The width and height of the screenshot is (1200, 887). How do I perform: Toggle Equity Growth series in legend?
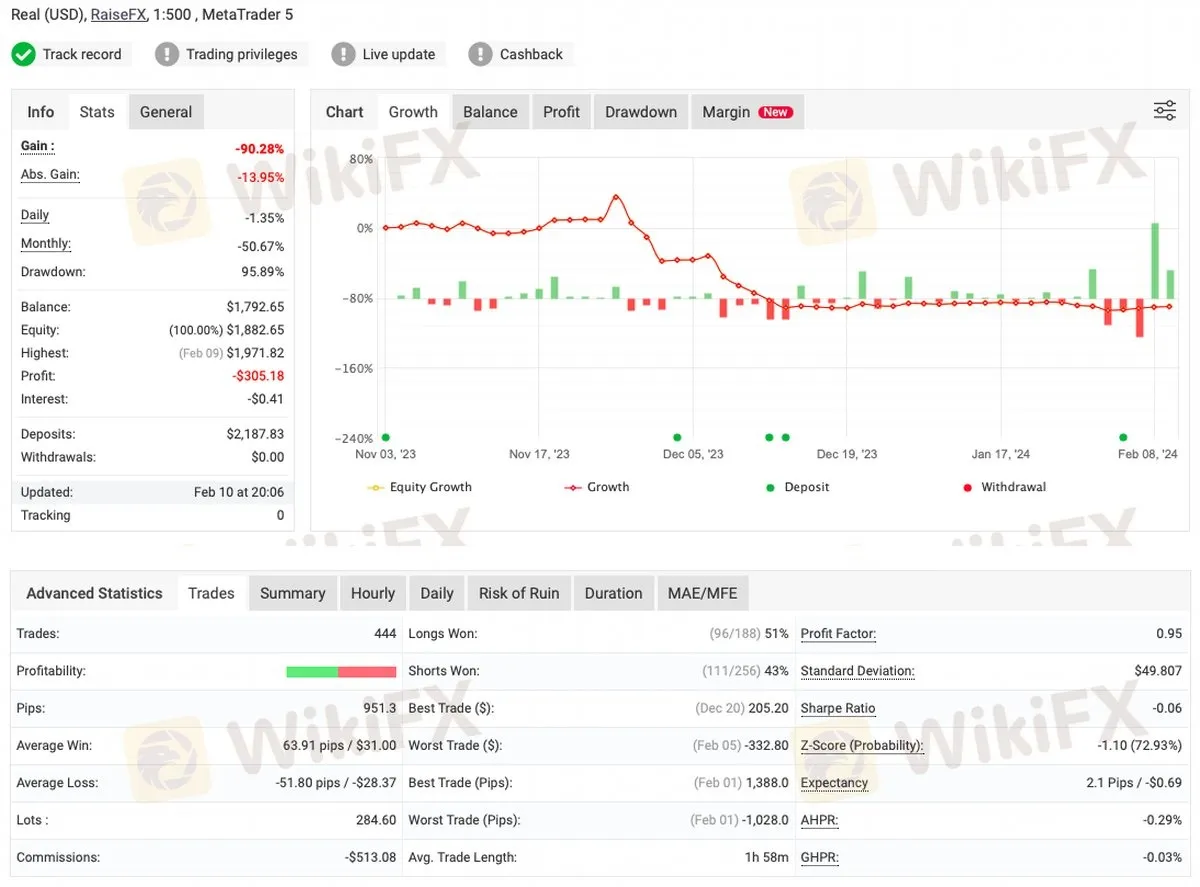tap(420, 487)
